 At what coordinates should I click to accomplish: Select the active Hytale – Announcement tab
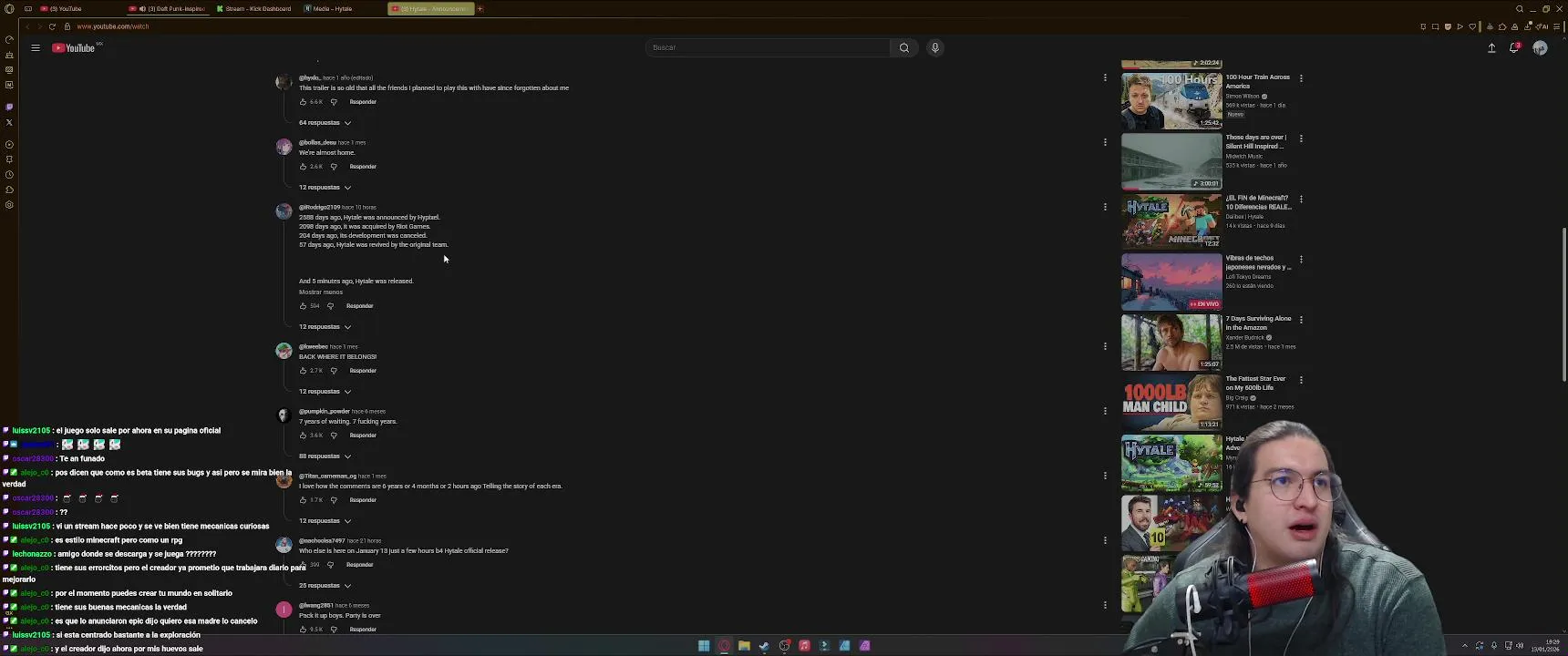point(431,9)
